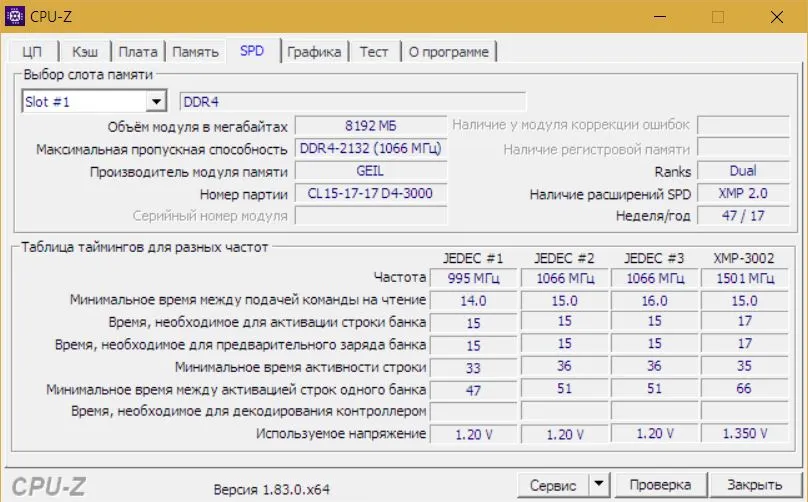Click the CPU-Z app icon in title bar
Viewport: 808px width, 502px height.
tap(14, 16)
